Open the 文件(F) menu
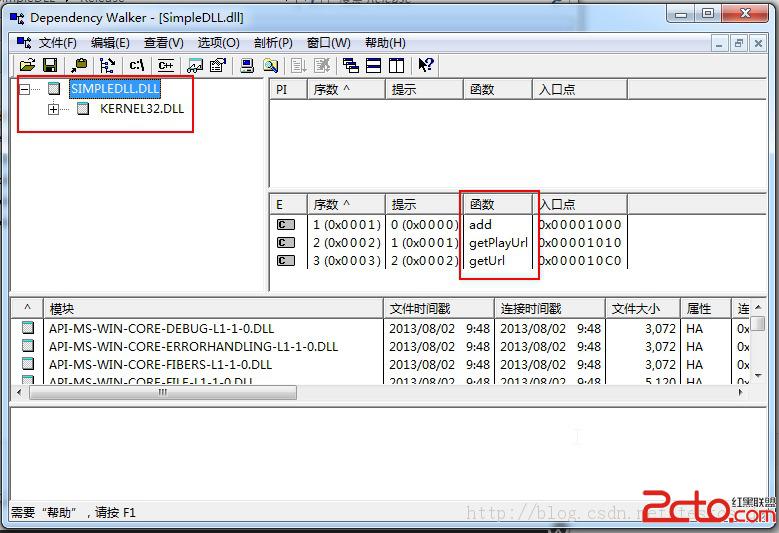779x533 pixels. click(x=58, y=43)
